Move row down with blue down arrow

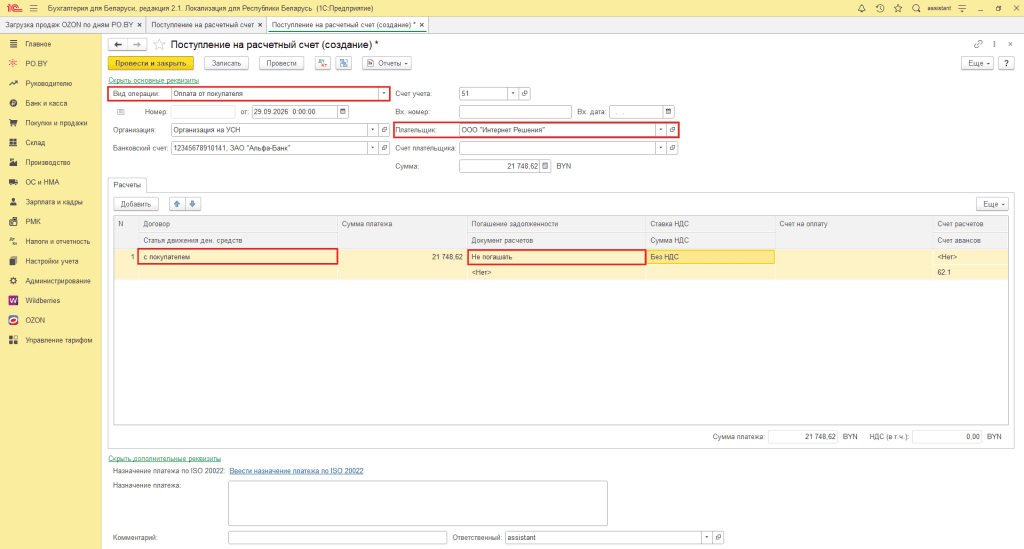(x=192, y=204)
